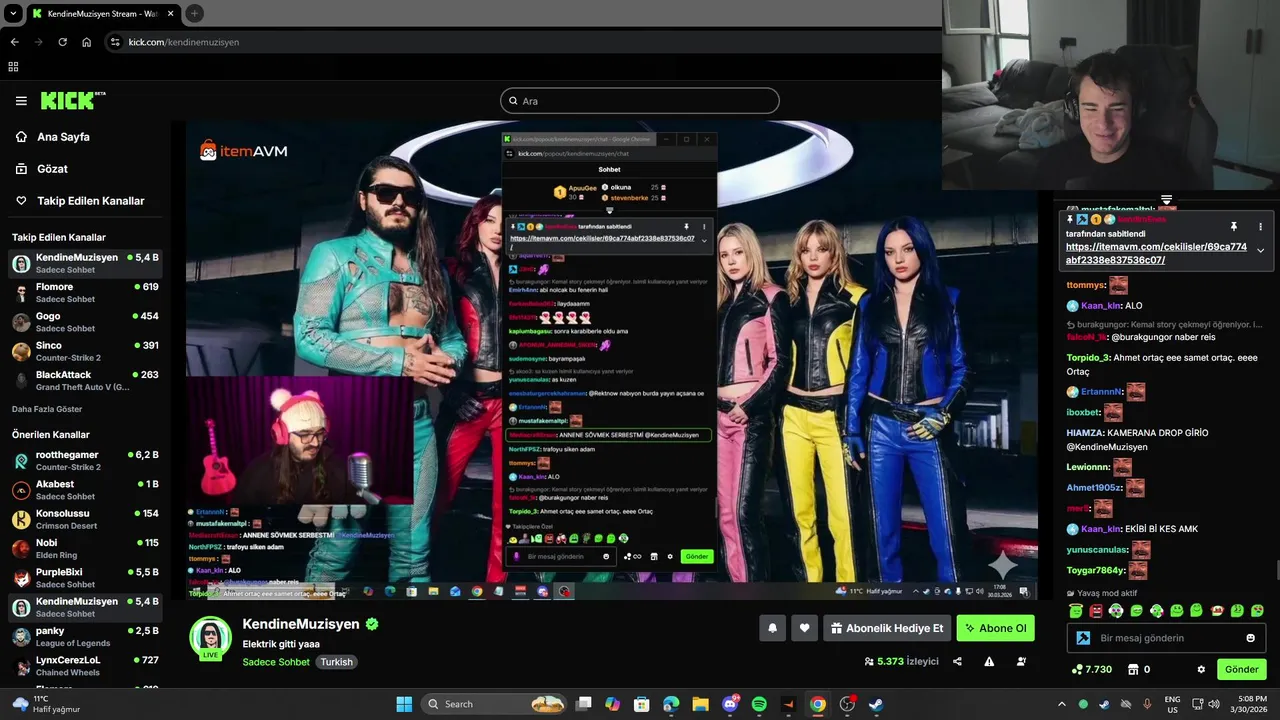Select the KendineMuzisyen Stream browser tab
1280x720 pixels.
pyautogui.click(x=102, y=14)
